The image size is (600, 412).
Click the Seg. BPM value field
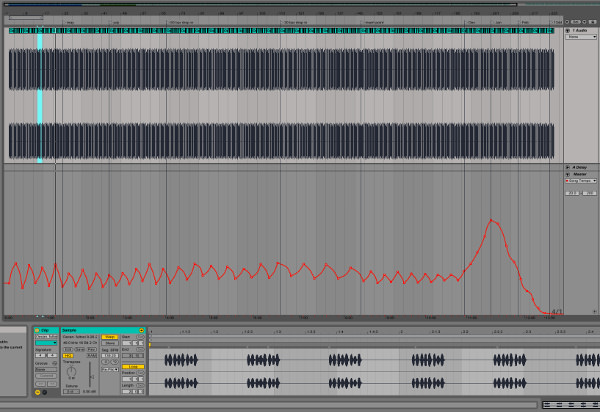coord(110,356)
